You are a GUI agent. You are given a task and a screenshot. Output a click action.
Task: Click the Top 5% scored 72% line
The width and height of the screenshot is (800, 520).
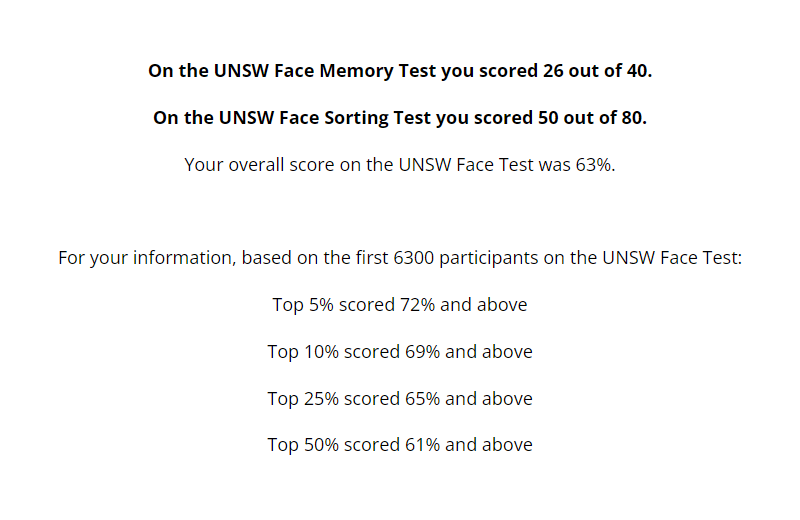(400, 305)
